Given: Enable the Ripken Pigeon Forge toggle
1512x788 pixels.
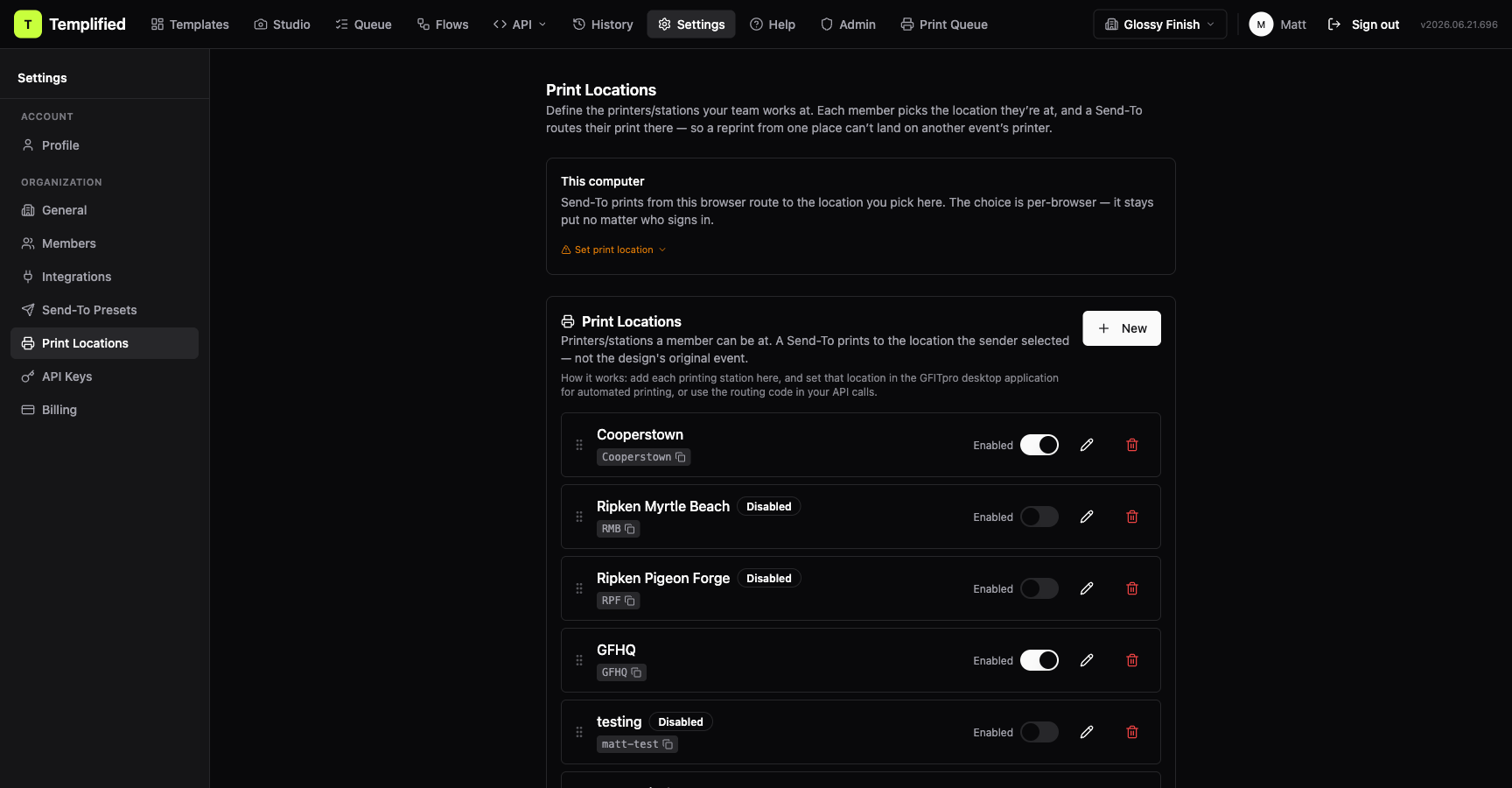Looking at the screenshot, I should coord(1039,588).
